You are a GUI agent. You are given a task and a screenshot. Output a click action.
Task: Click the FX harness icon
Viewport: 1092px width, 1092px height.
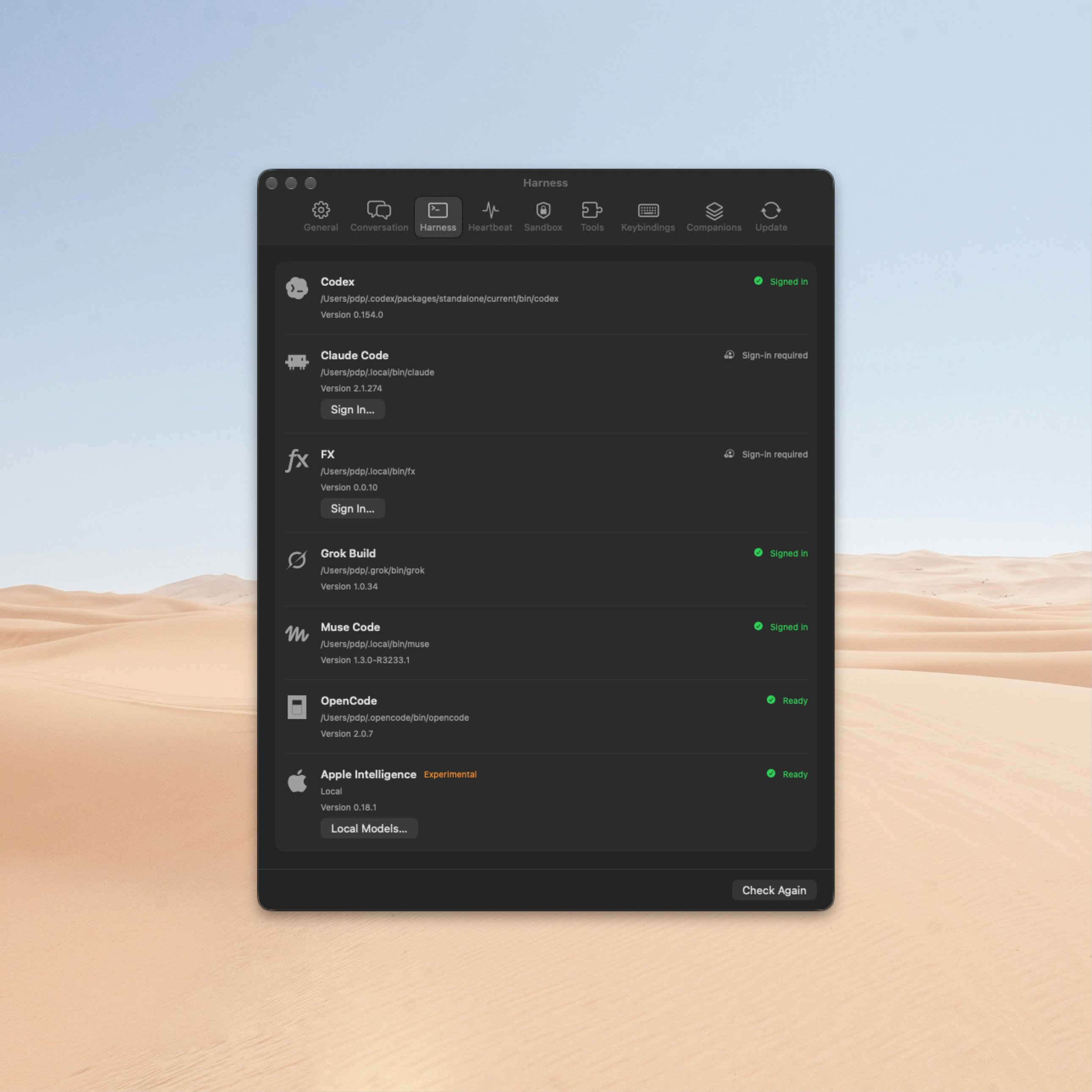tap(297, 460)
